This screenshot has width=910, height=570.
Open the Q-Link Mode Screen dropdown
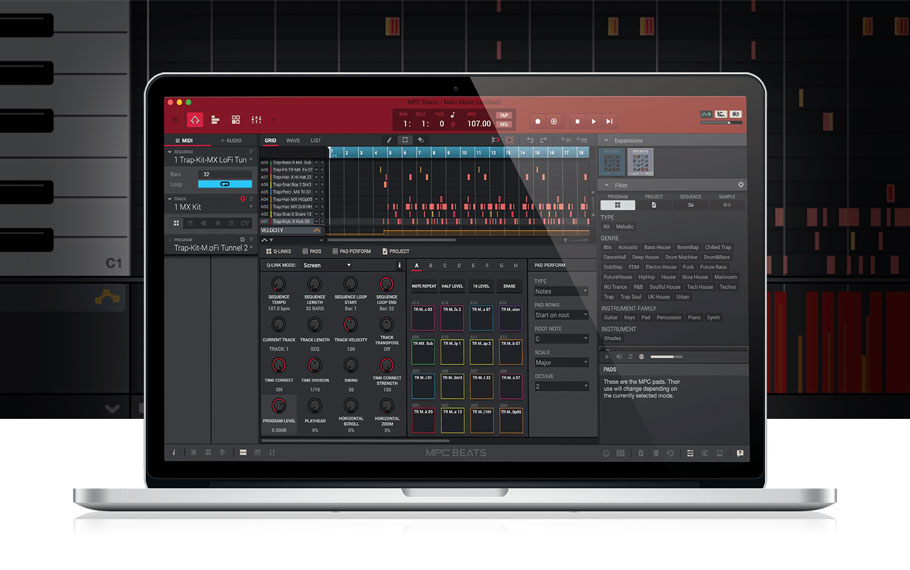[x=327, y=265]
